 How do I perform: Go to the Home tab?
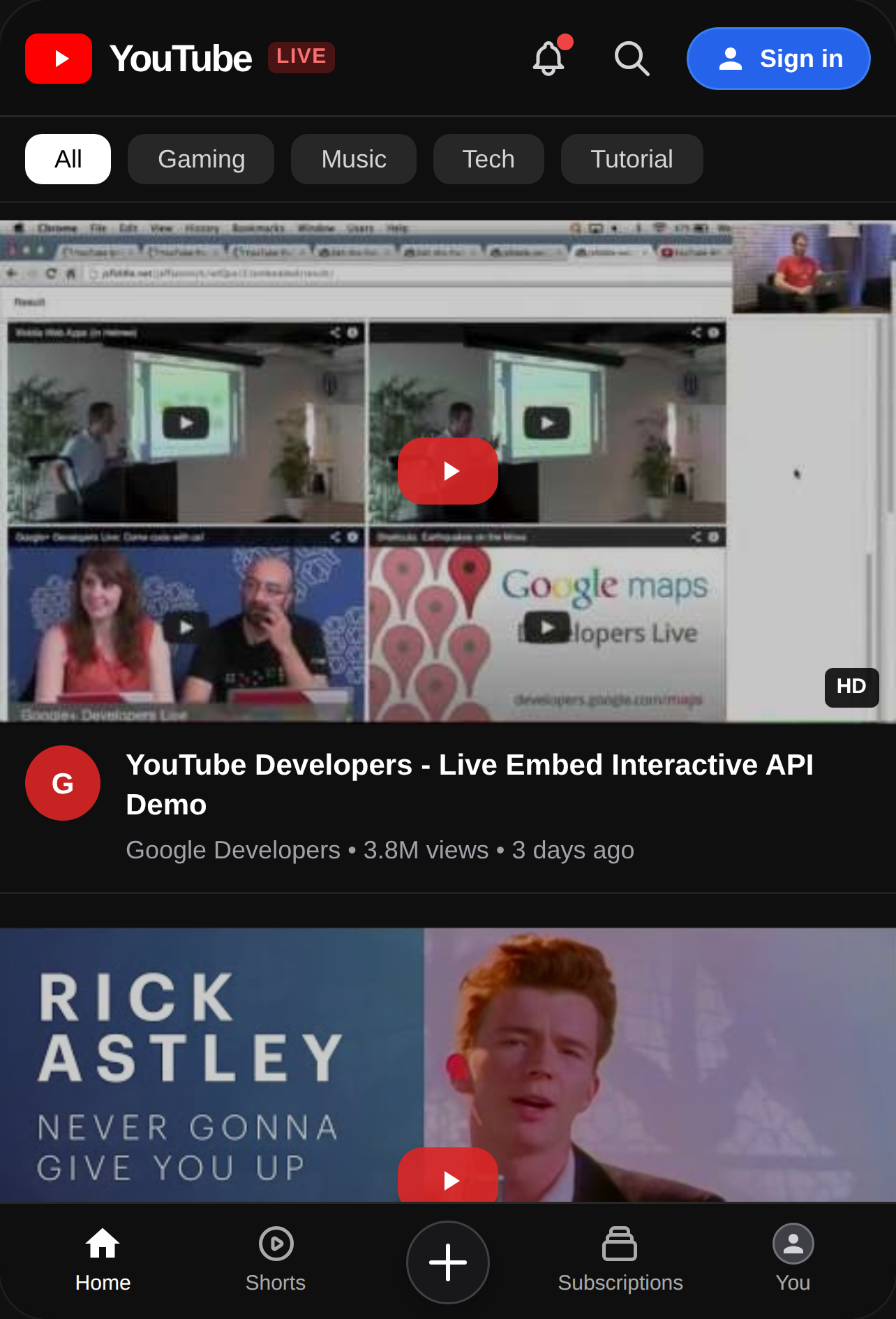tap(103, 1260)
